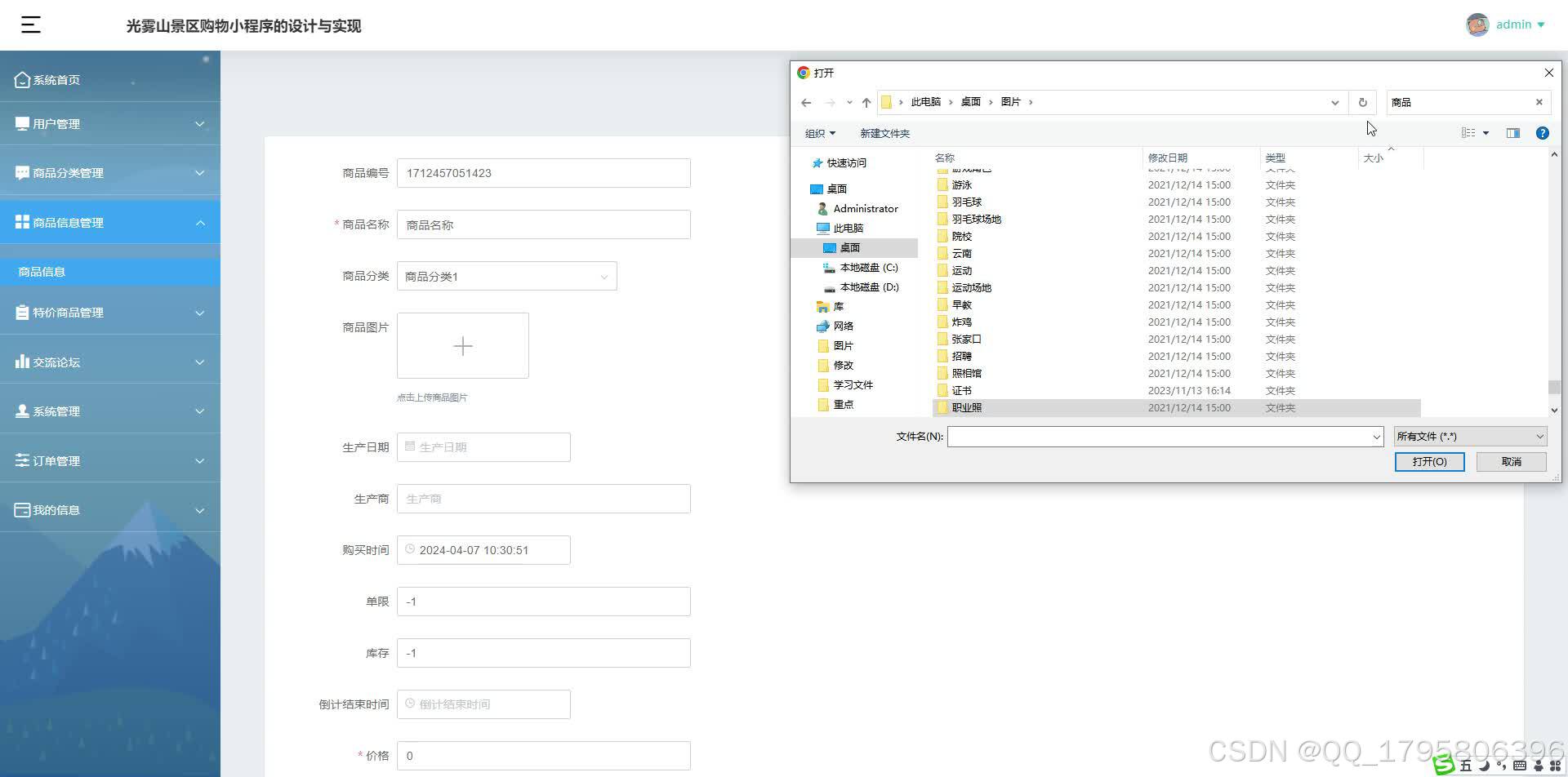Image resolution: width=1568 pixels, height=777 pixels.
Task: Expand 用户管理 menu
Action: pyautogui.click(x=110, y=123)
